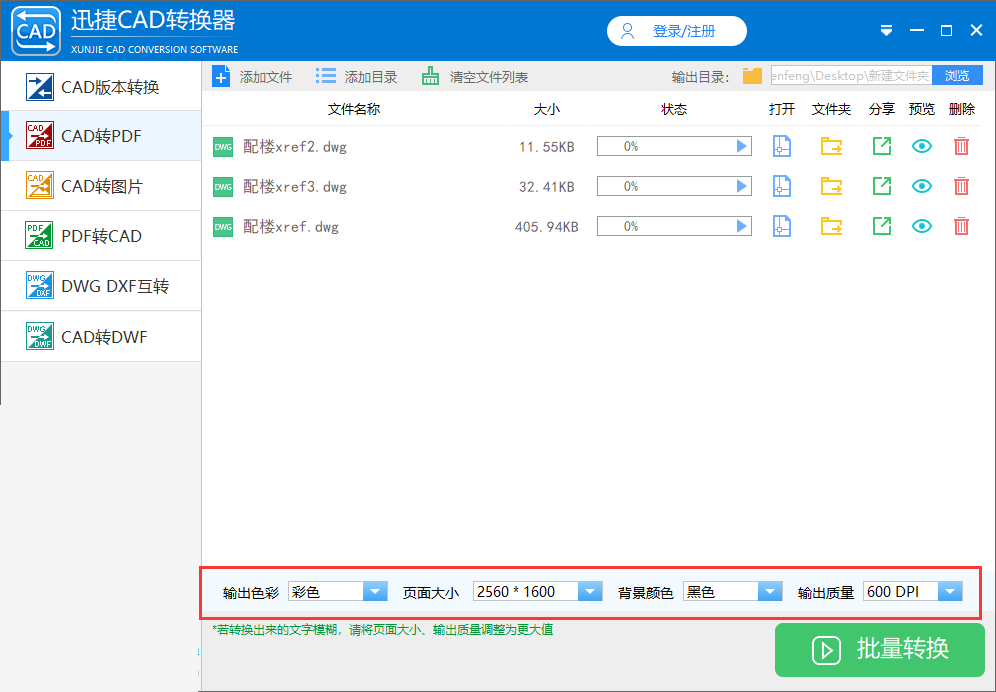
Task: Toggle preview eye for 配楼xref.dwg
Action: 921,226
